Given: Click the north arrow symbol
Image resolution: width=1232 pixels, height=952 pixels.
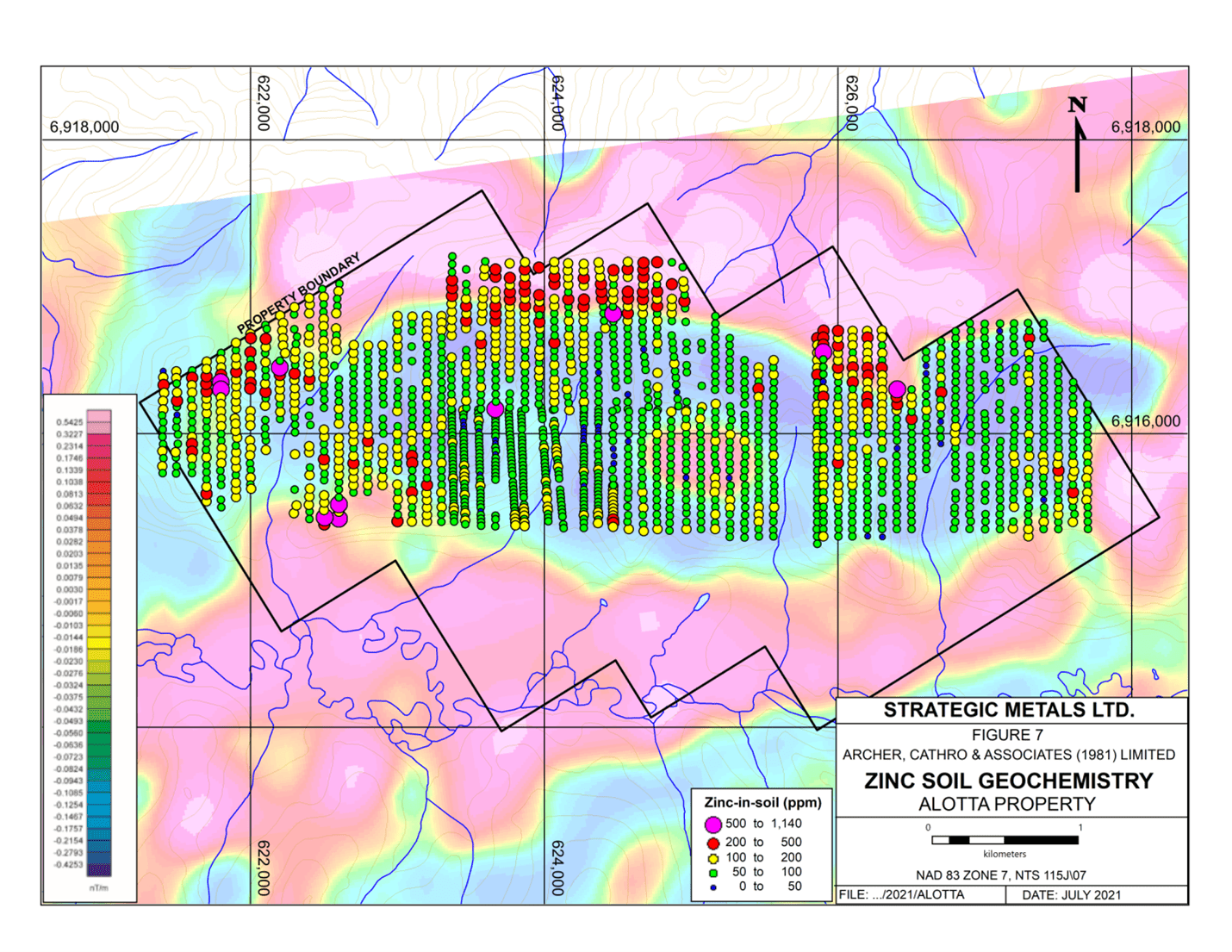Looking at the screenshot, I should [x=1077, y=144].
